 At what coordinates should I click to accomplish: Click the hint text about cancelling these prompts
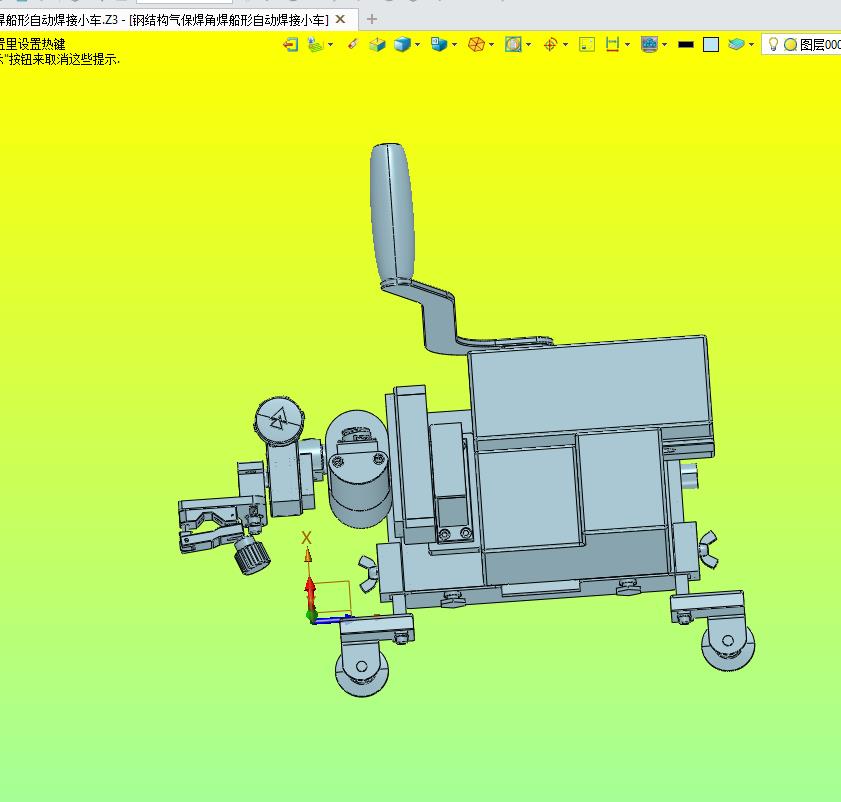tap(60, 60)
